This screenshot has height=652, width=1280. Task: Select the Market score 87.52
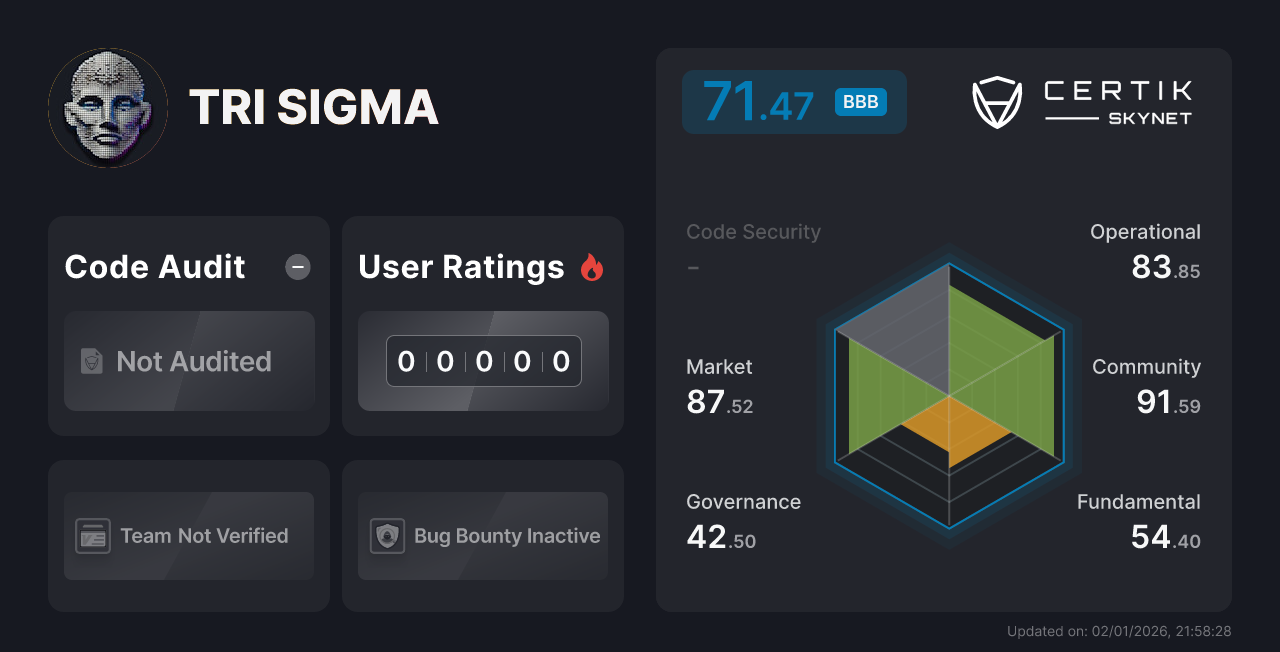[x=720, y=402]
